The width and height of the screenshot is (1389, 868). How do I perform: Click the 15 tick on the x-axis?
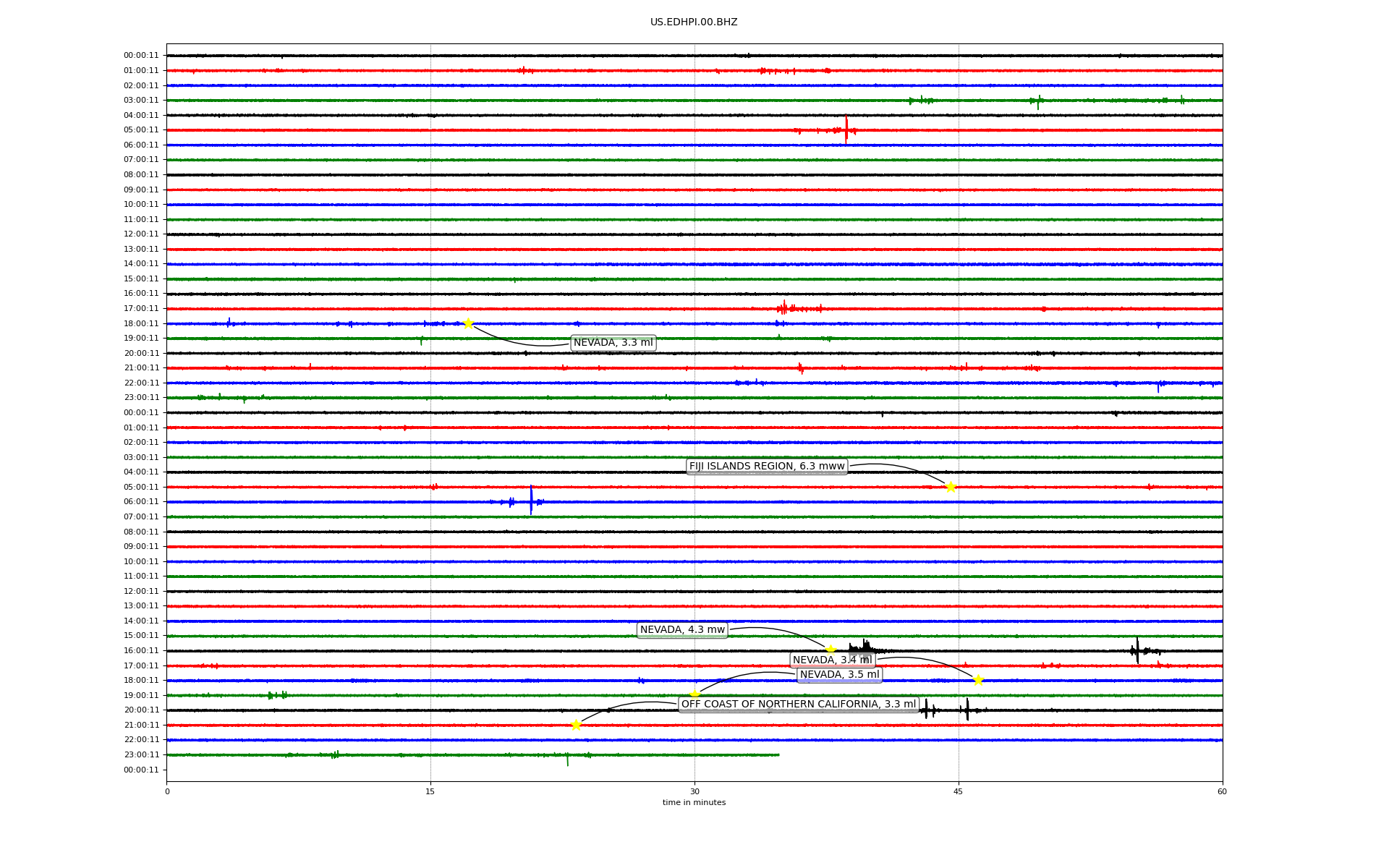pyautogui.click(x=430, y=791)
